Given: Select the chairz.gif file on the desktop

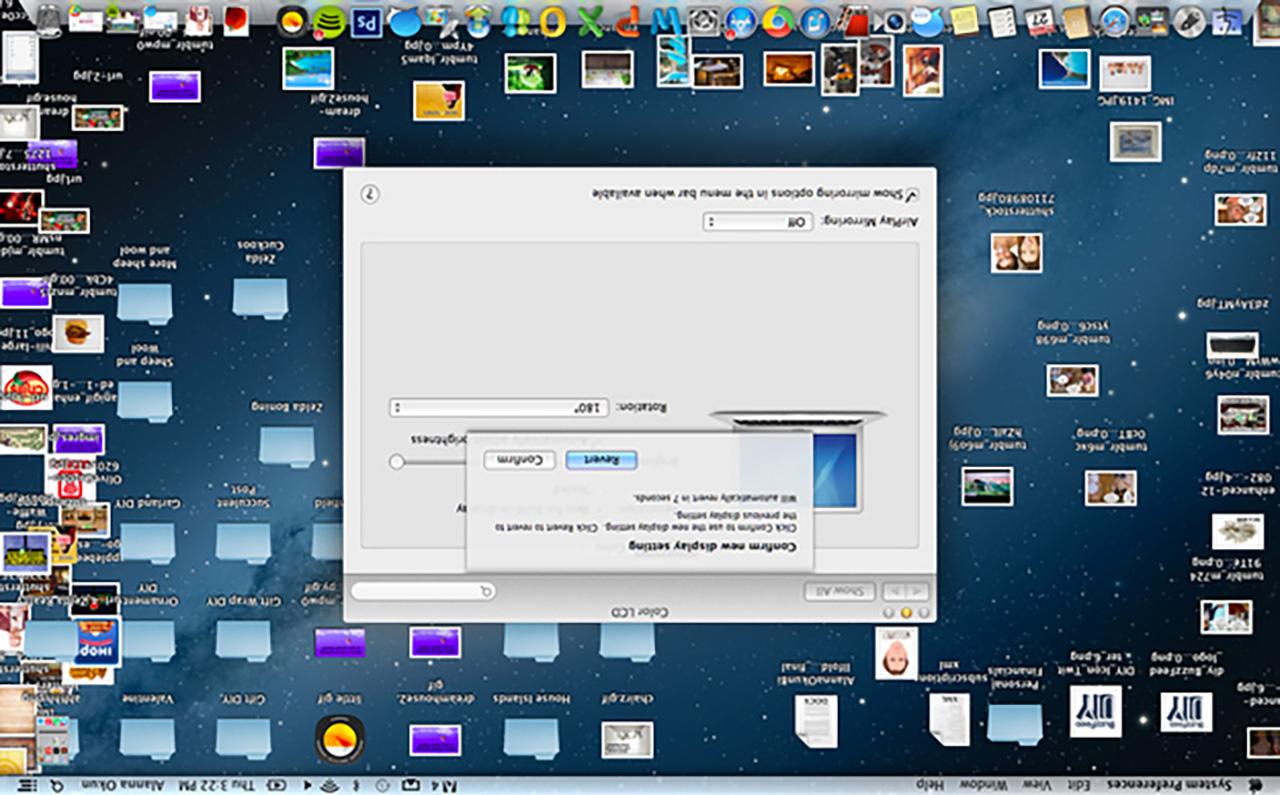Looking at the screenshot, I should pos(627,739).
